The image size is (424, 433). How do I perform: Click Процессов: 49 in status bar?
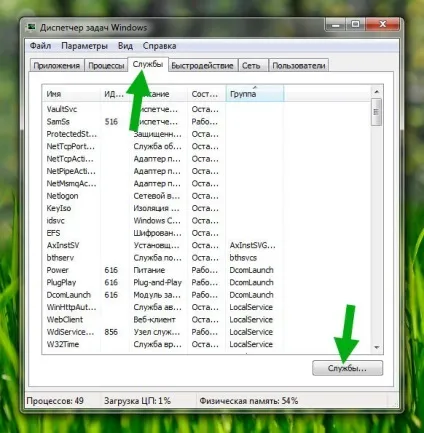pos(55,400)
